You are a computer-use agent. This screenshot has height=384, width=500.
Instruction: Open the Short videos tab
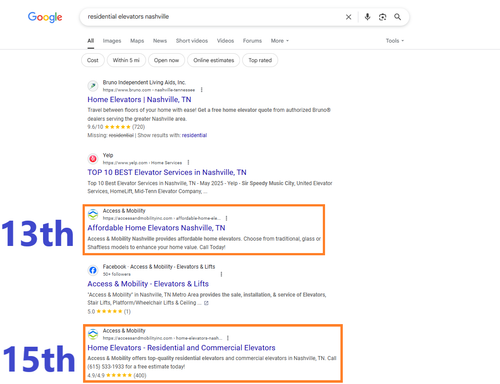pyautogui.click(x=192, y=41)
